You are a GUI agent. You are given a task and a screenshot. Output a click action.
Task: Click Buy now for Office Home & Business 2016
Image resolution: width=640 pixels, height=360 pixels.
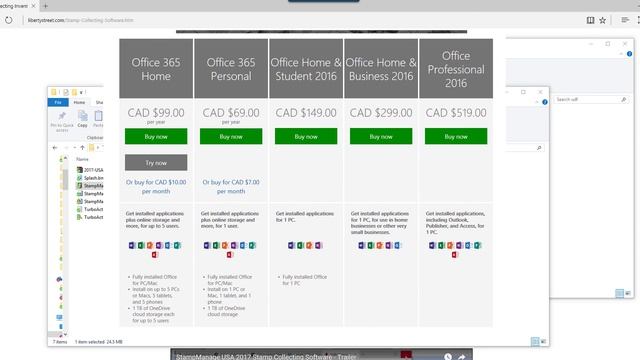[381, 136]
